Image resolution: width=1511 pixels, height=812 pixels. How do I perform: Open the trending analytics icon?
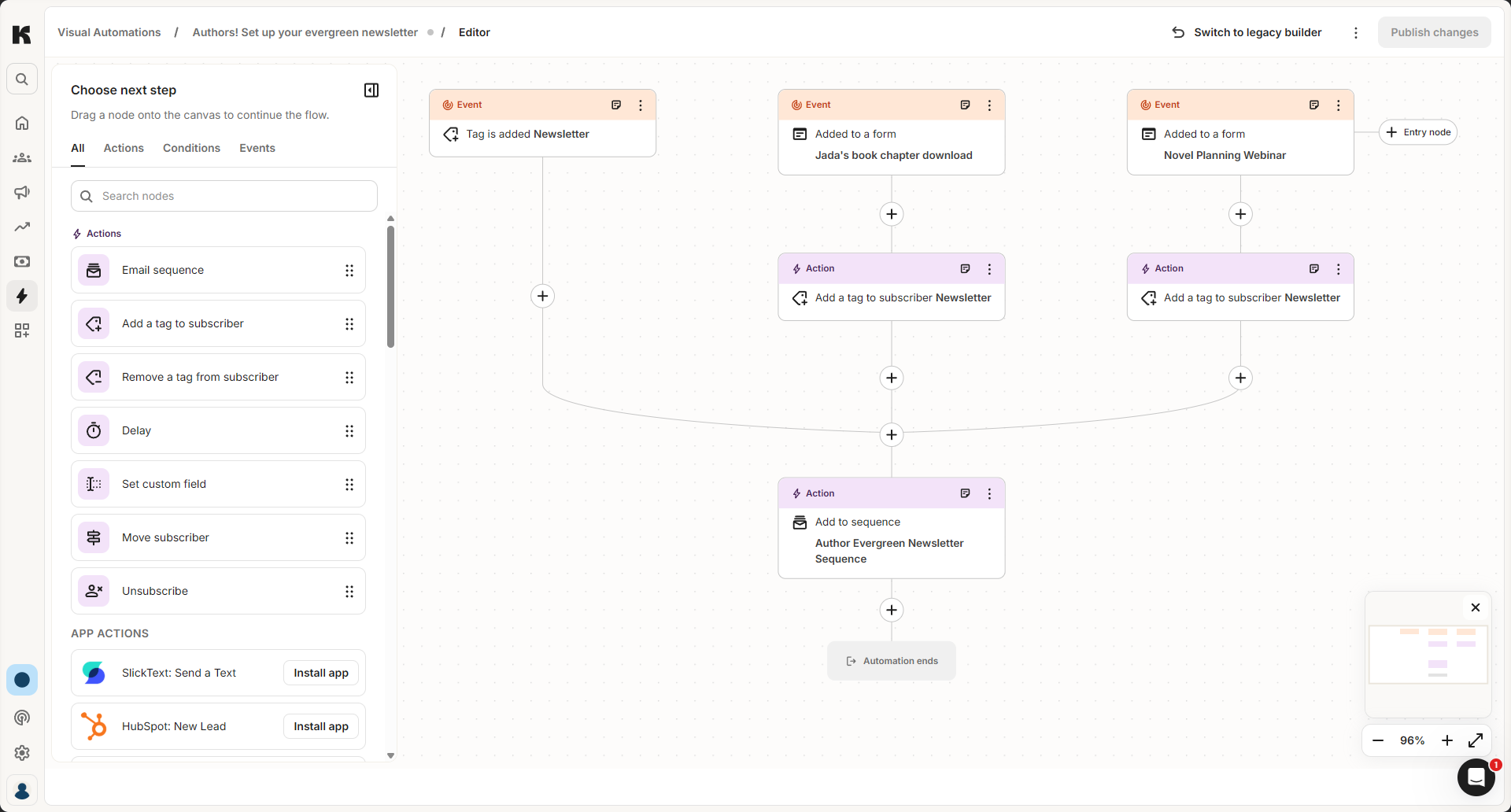pyautogui.click(x=22, y=227)
